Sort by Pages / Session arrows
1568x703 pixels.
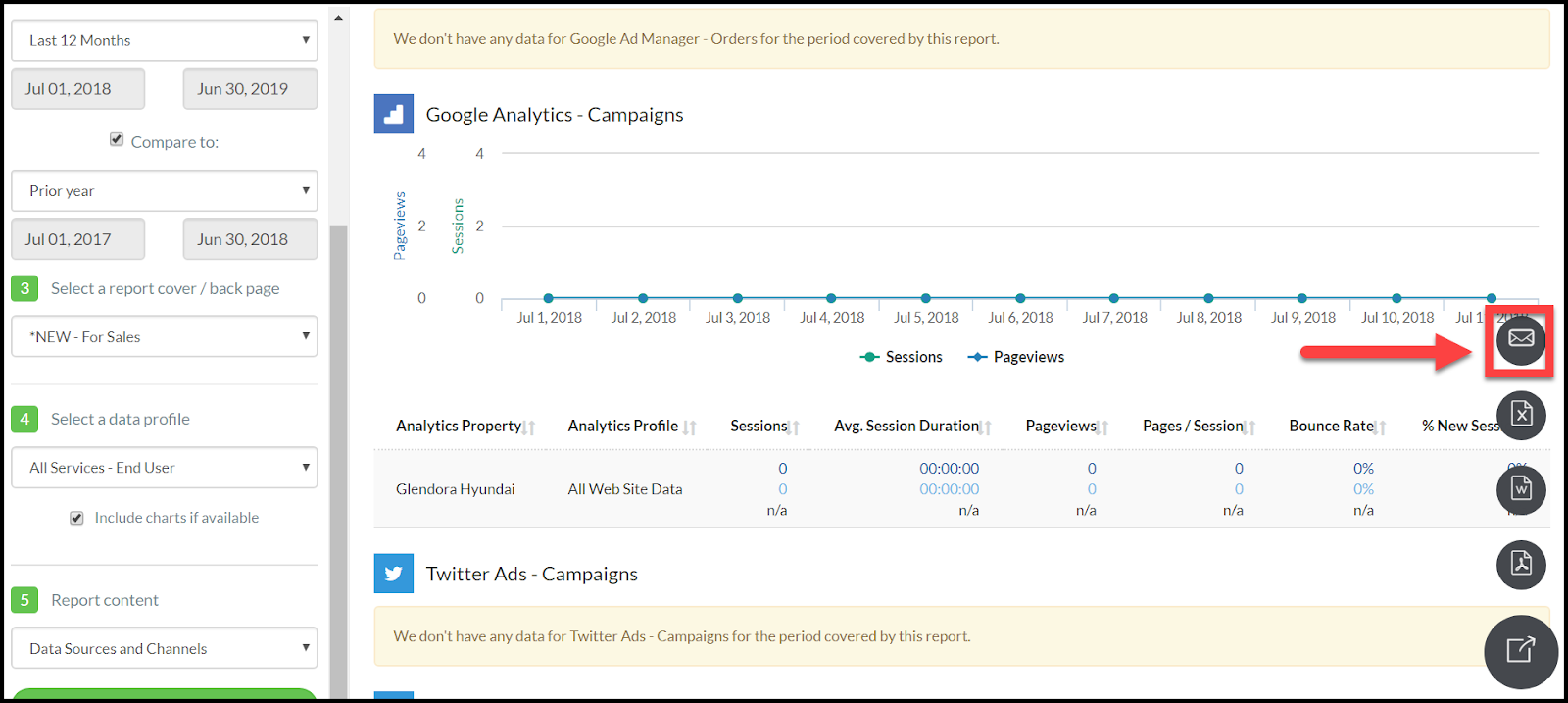(1250, 427)
